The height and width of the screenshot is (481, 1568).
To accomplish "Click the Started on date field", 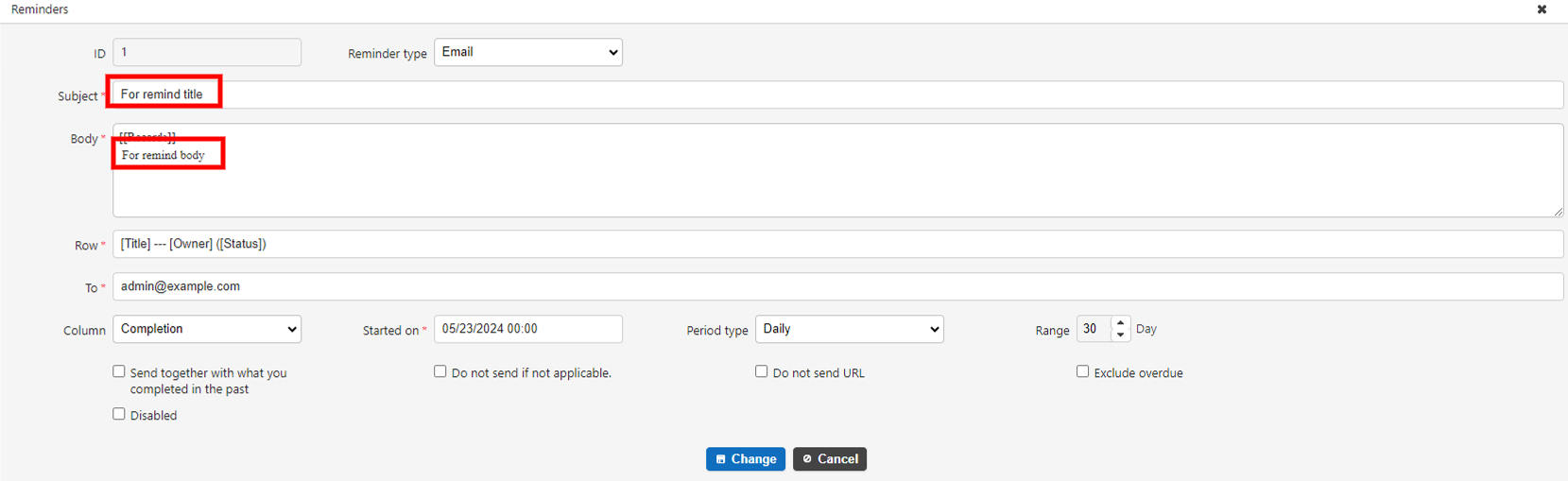I will tap(528, 329).
